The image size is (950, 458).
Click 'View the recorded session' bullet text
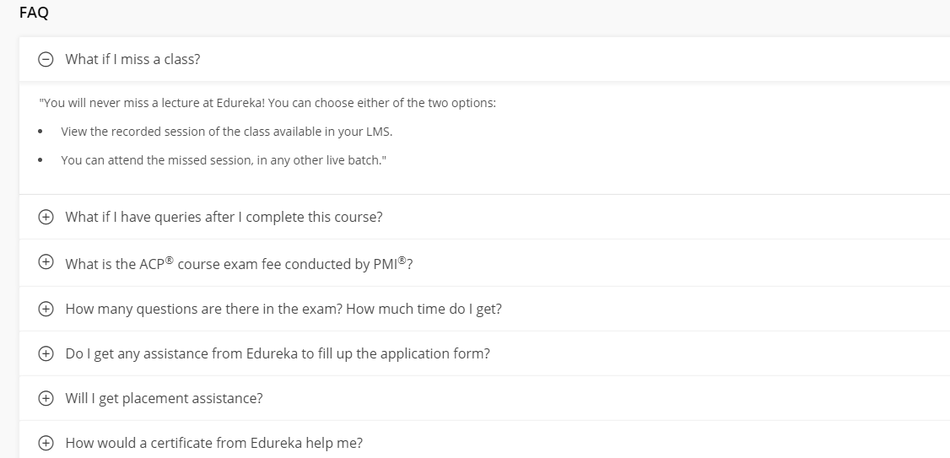(x=227, y=131)
